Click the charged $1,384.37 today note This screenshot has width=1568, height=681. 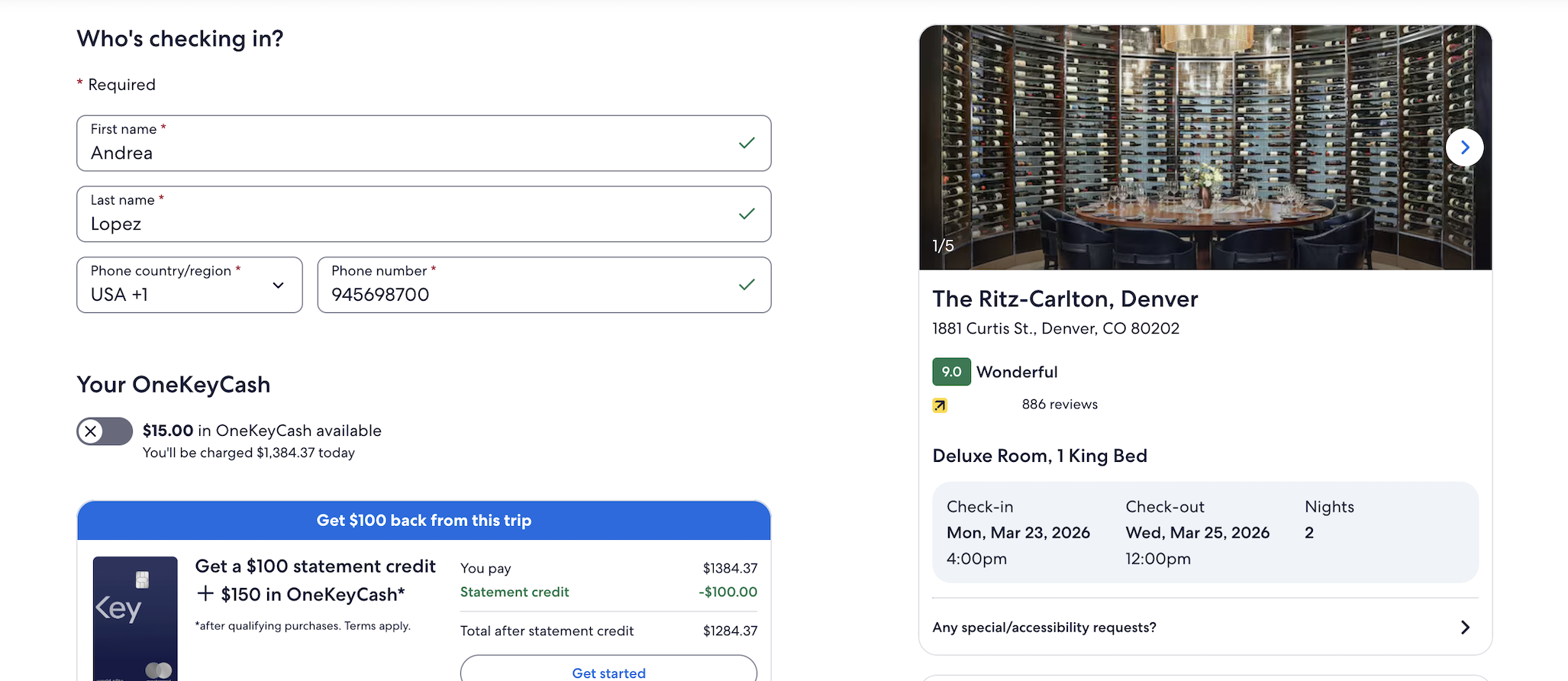pyautogui.click(x=249, y=453)
